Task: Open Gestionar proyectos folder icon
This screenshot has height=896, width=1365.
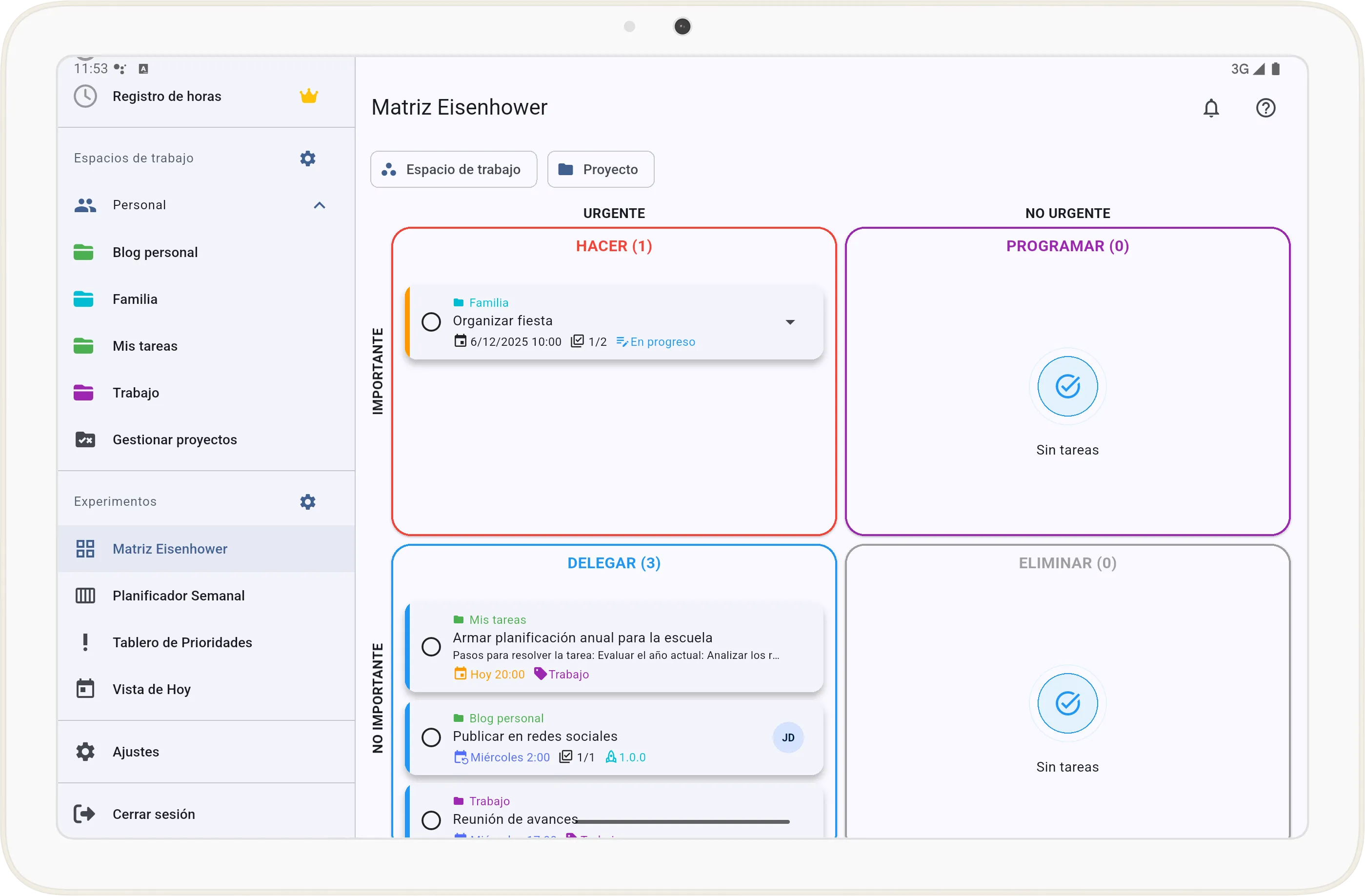Action: coord(85,439)
